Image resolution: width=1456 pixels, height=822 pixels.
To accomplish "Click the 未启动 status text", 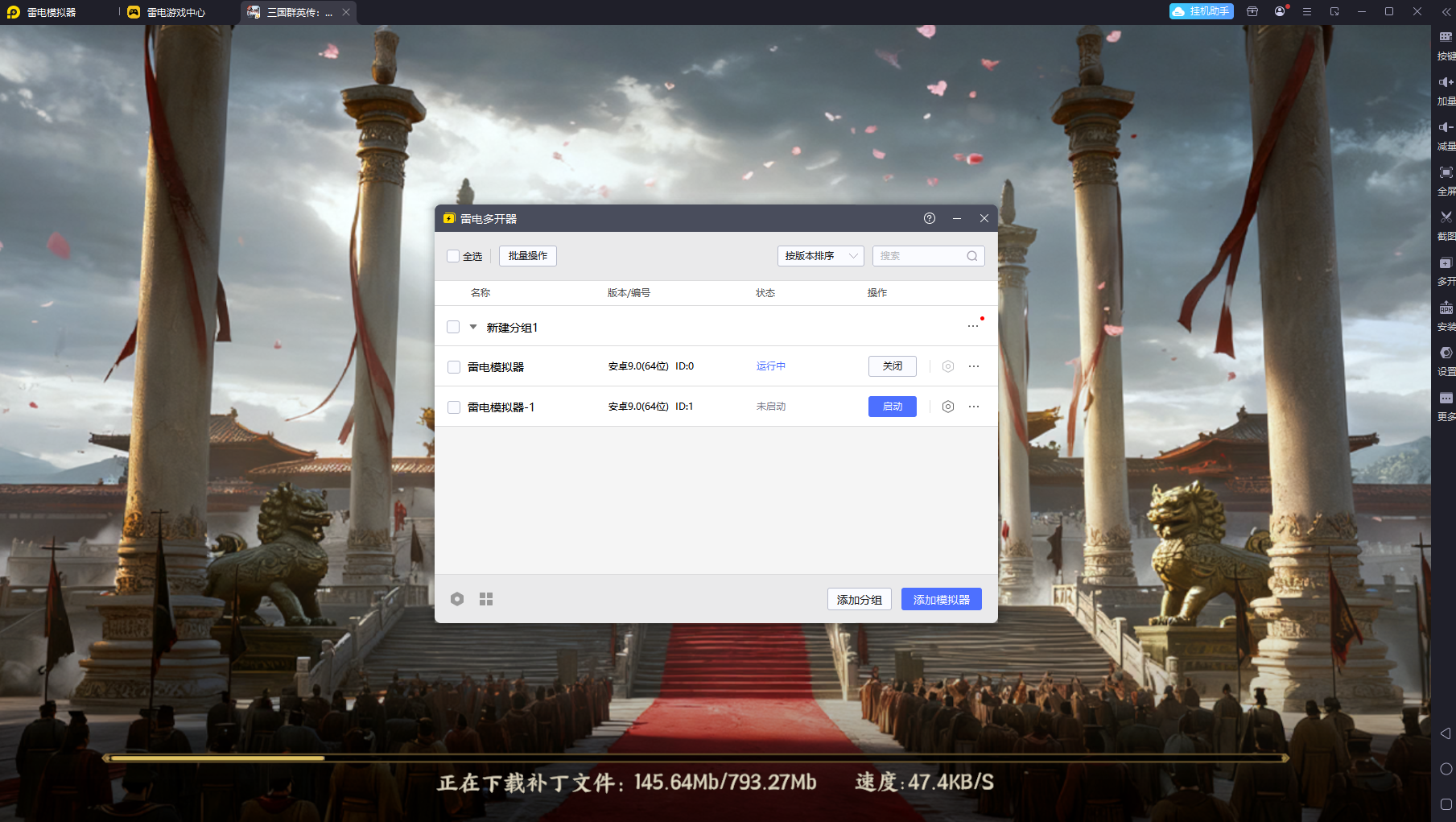I will point(771,407).
